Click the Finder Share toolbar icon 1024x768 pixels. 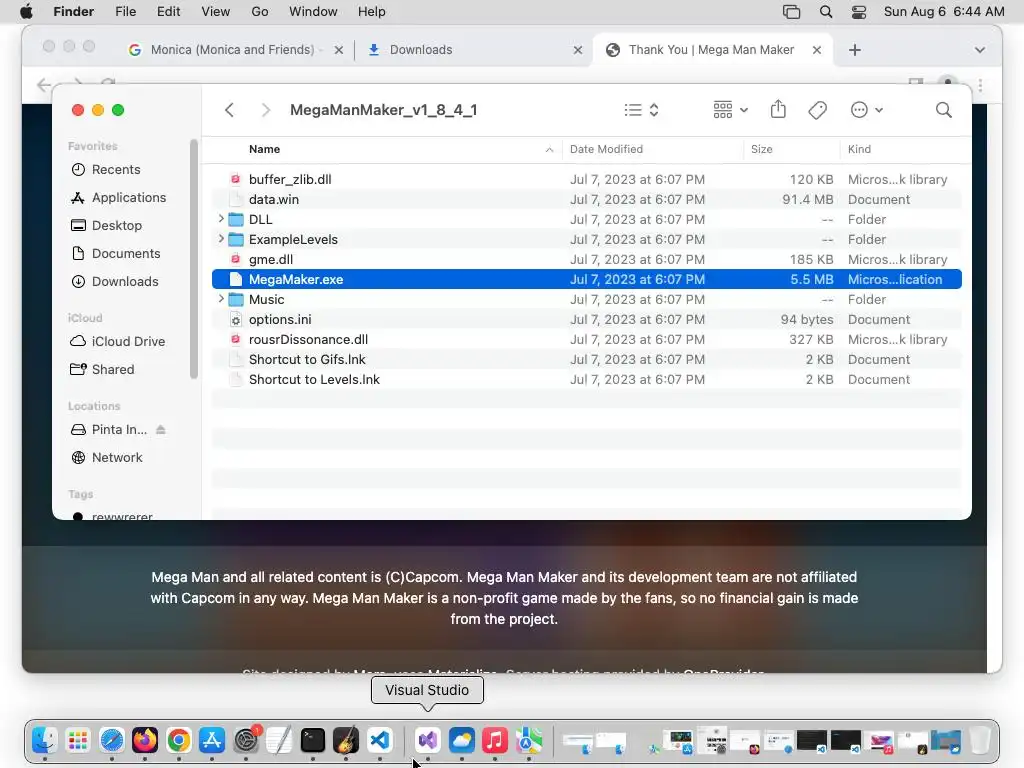pos(778,109)
